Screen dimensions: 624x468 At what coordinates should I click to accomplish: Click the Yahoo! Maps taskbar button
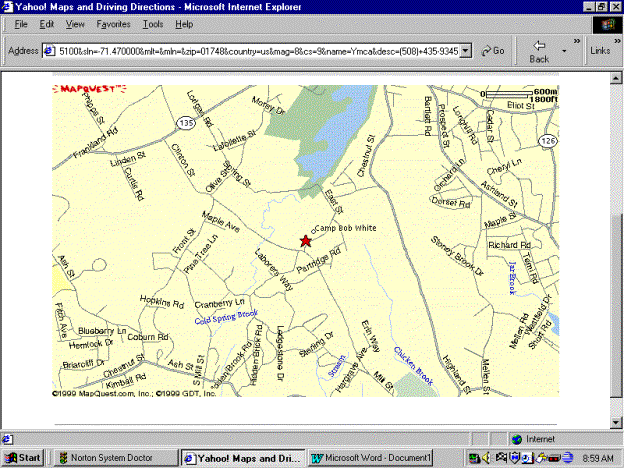coord(243,458)
